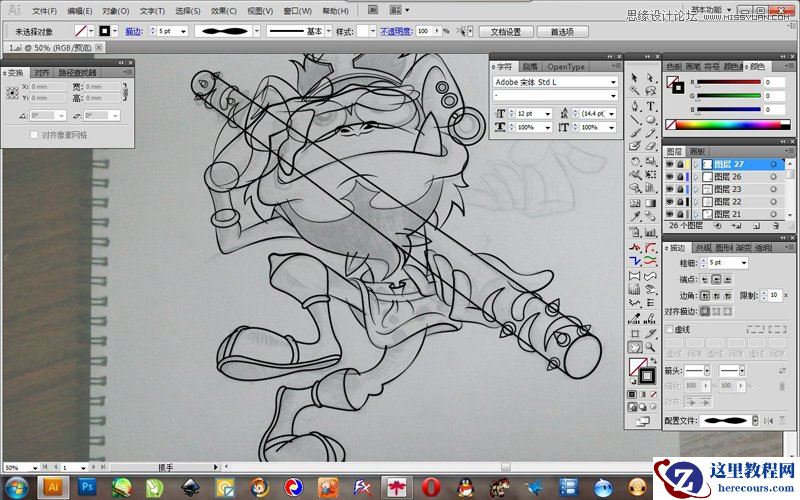
Task: Select the Lasso tool
Action: pyautogui.click(x=651, y=91)
